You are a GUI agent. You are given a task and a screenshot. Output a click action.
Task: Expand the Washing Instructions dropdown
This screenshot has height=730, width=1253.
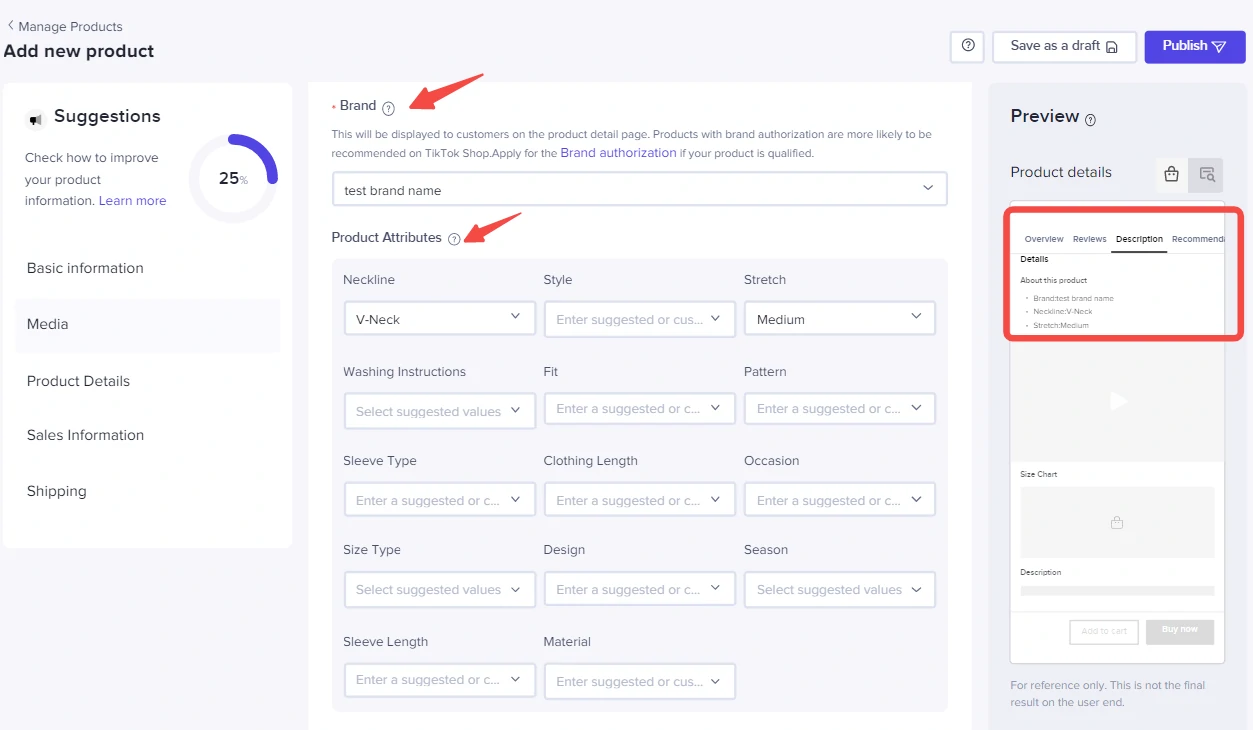pos(438,411)
